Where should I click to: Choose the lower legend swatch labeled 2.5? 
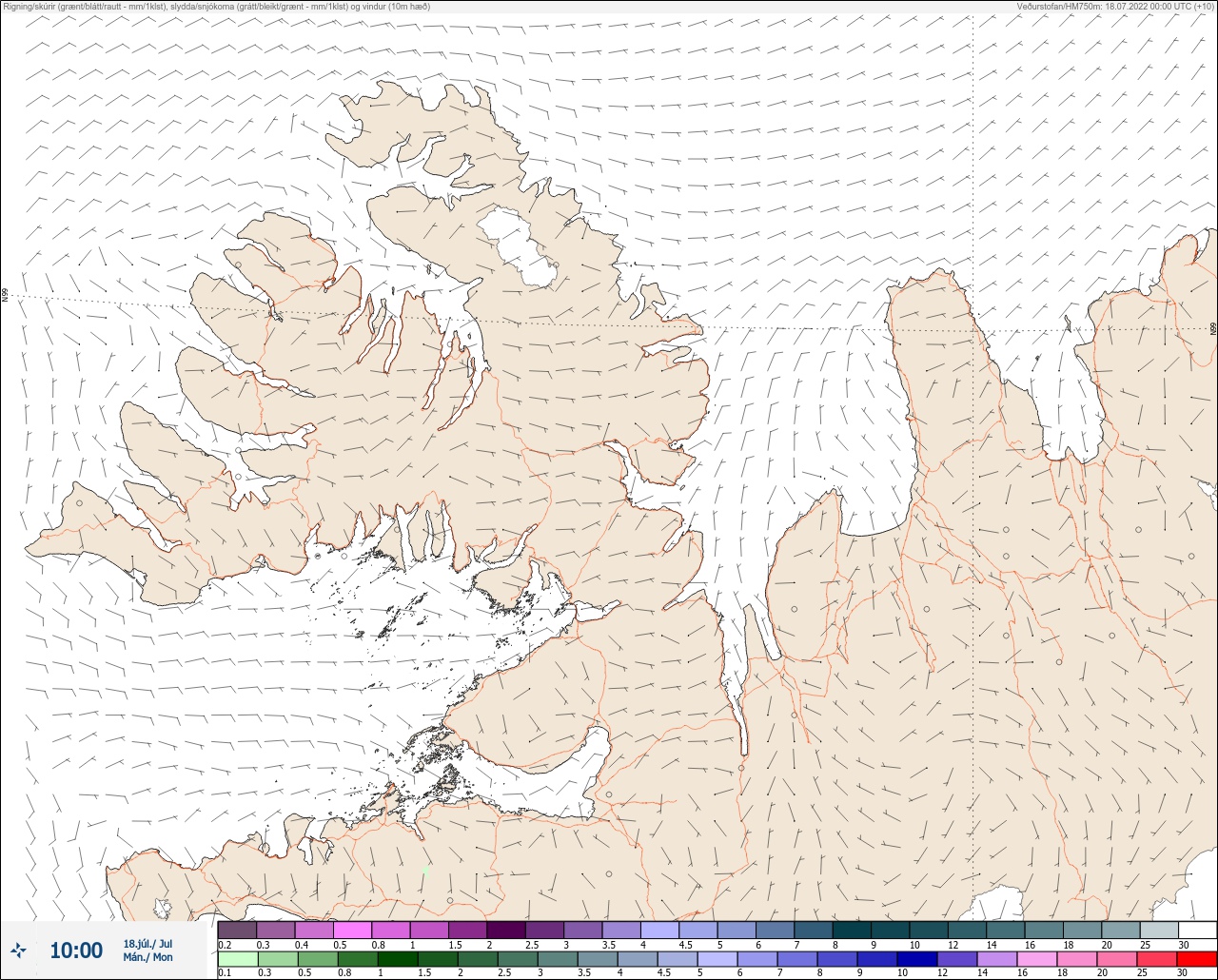point(518,959)
